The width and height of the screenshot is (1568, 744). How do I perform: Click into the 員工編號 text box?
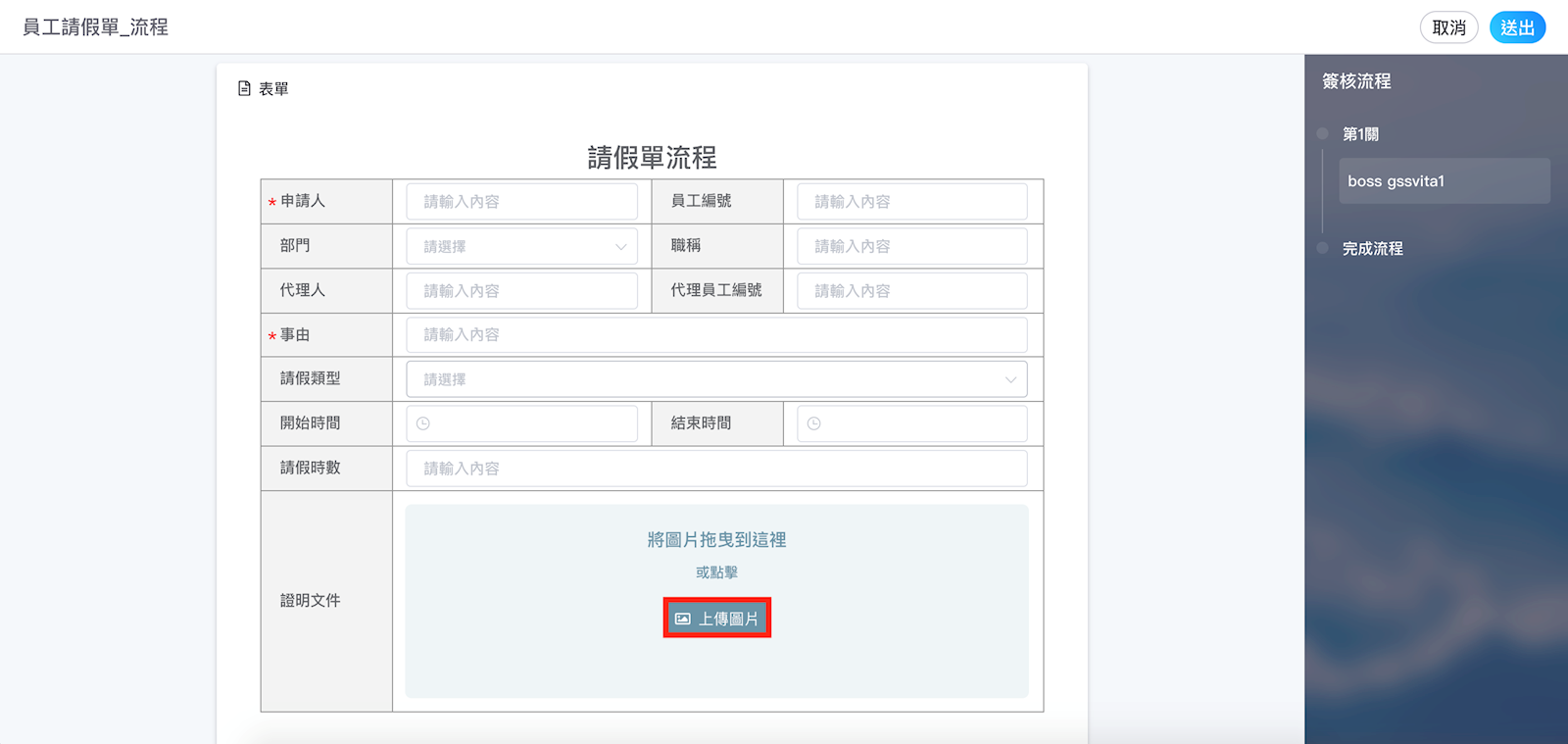[911, 202]
